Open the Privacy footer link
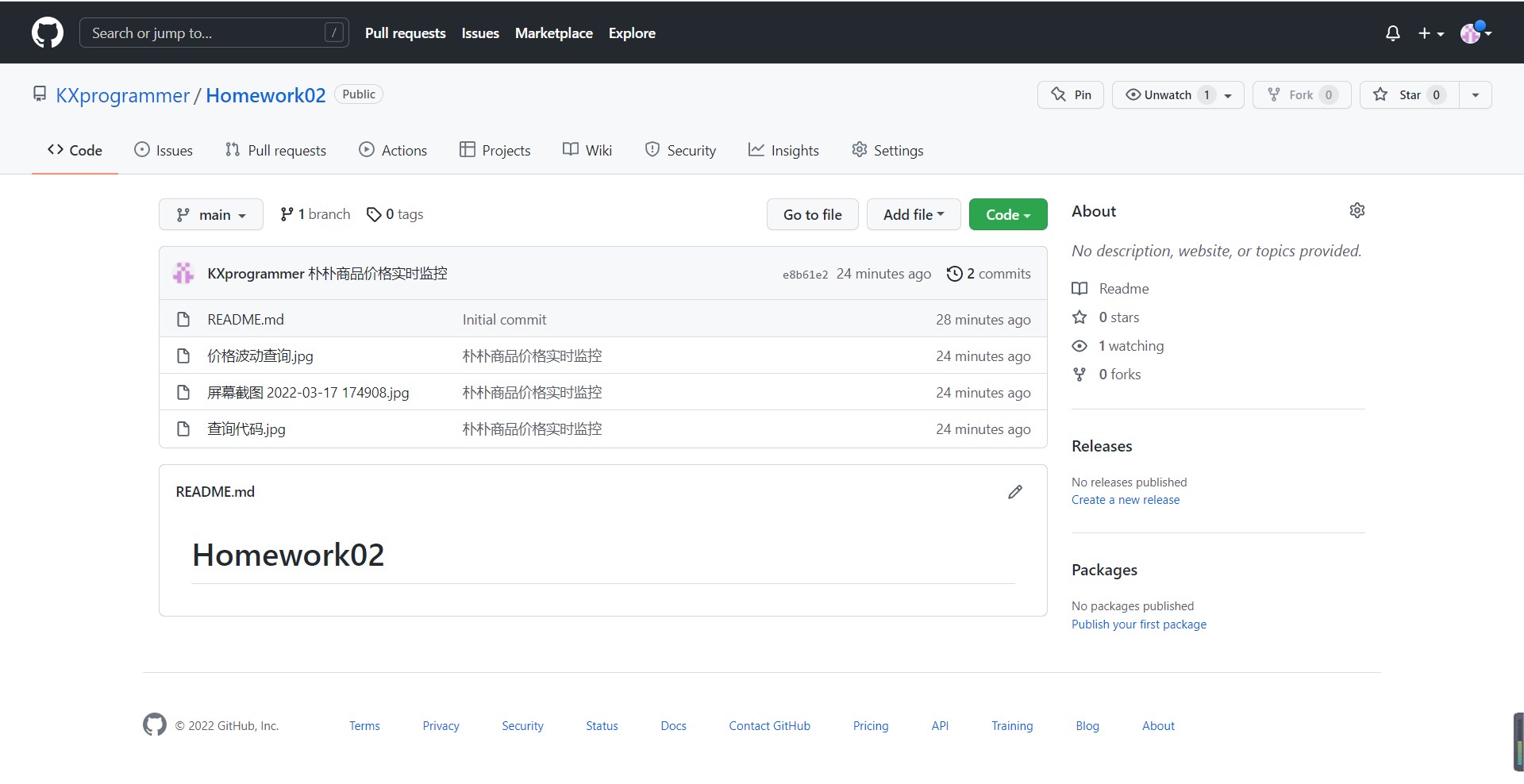The width and height of the screenshot is (1524, 784). coord(441,726)
